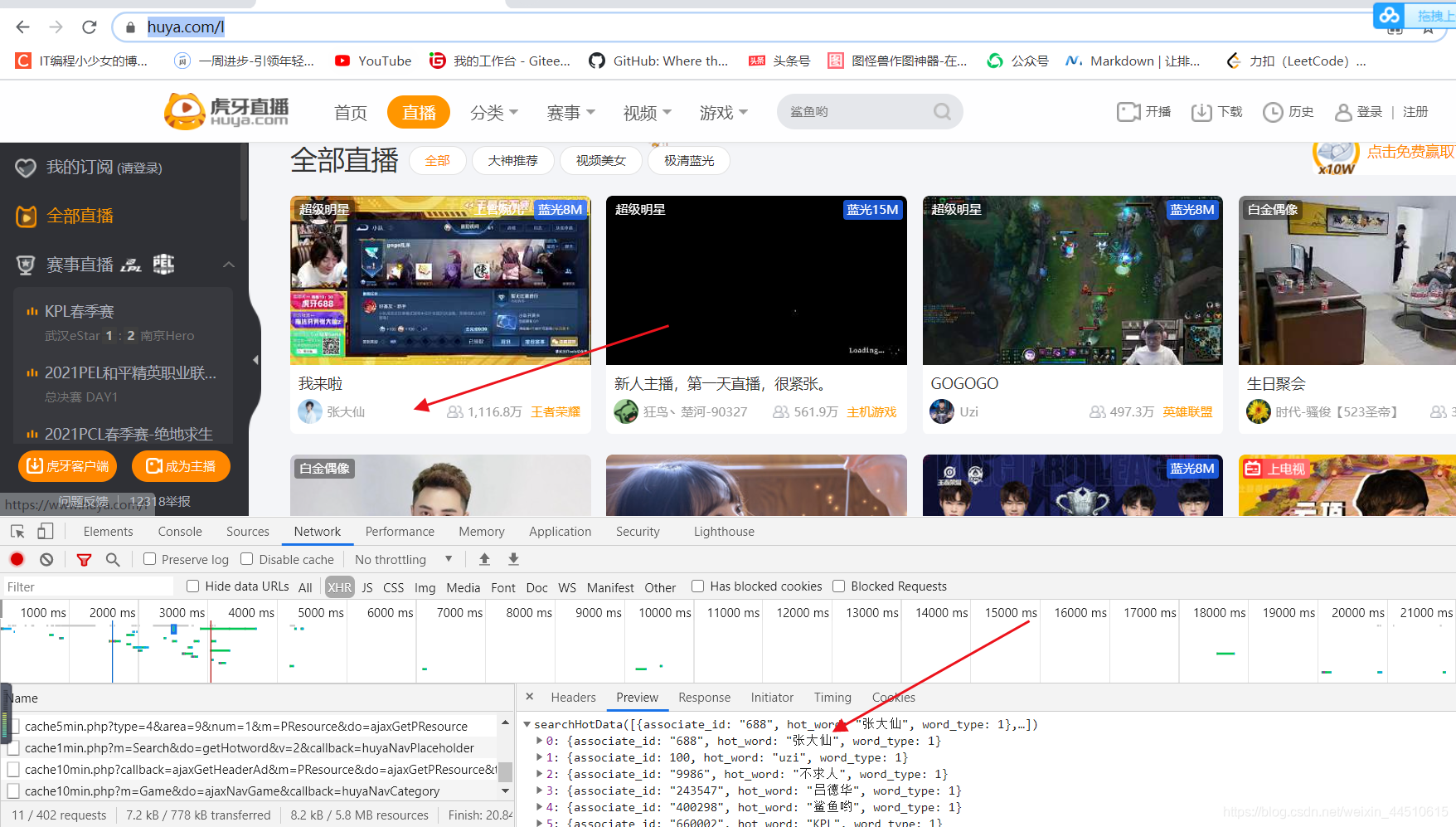Click the browser back arrow

(x=22, y=27)
